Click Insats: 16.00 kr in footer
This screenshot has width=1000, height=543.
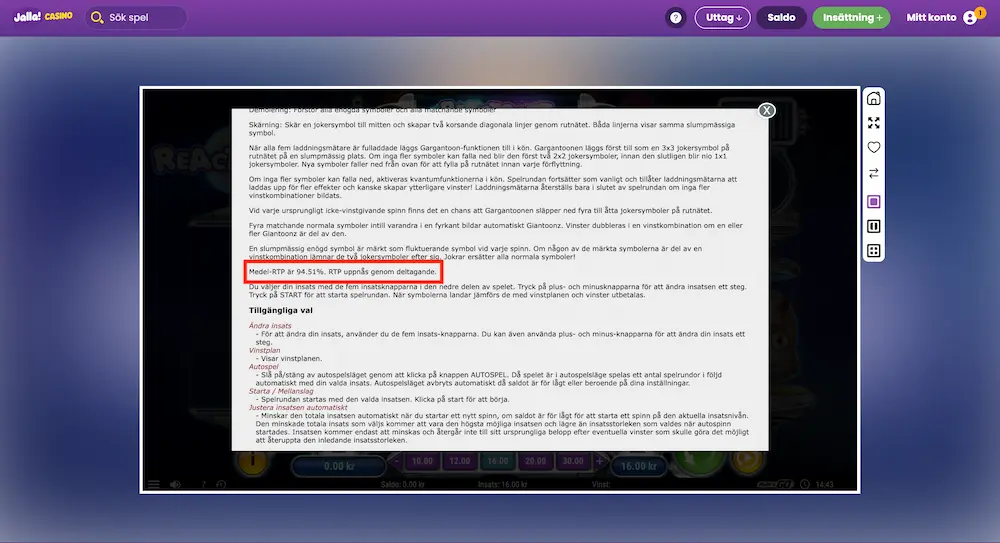click(503, 485)
